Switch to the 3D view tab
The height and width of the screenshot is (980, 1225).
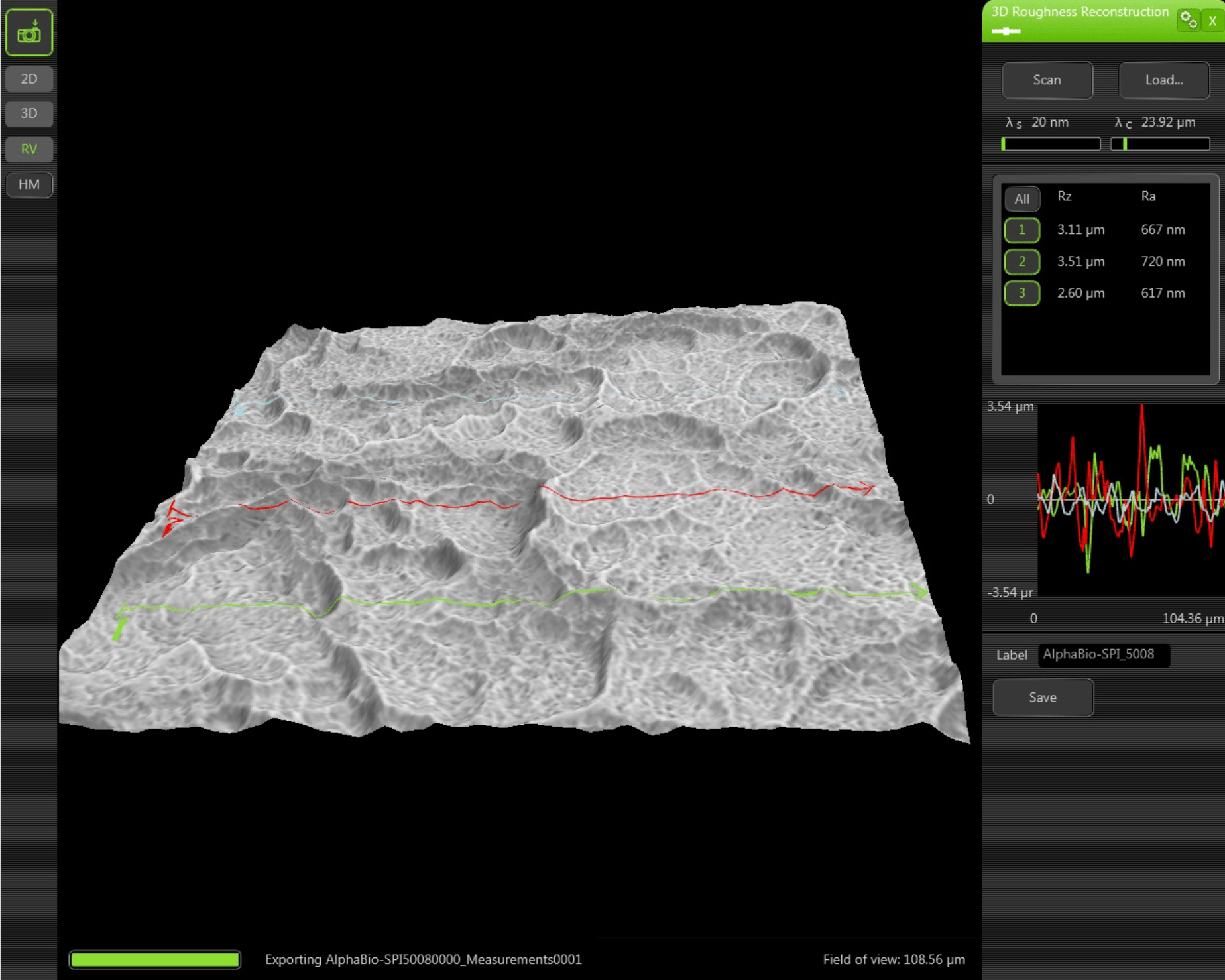pos(29,113)
